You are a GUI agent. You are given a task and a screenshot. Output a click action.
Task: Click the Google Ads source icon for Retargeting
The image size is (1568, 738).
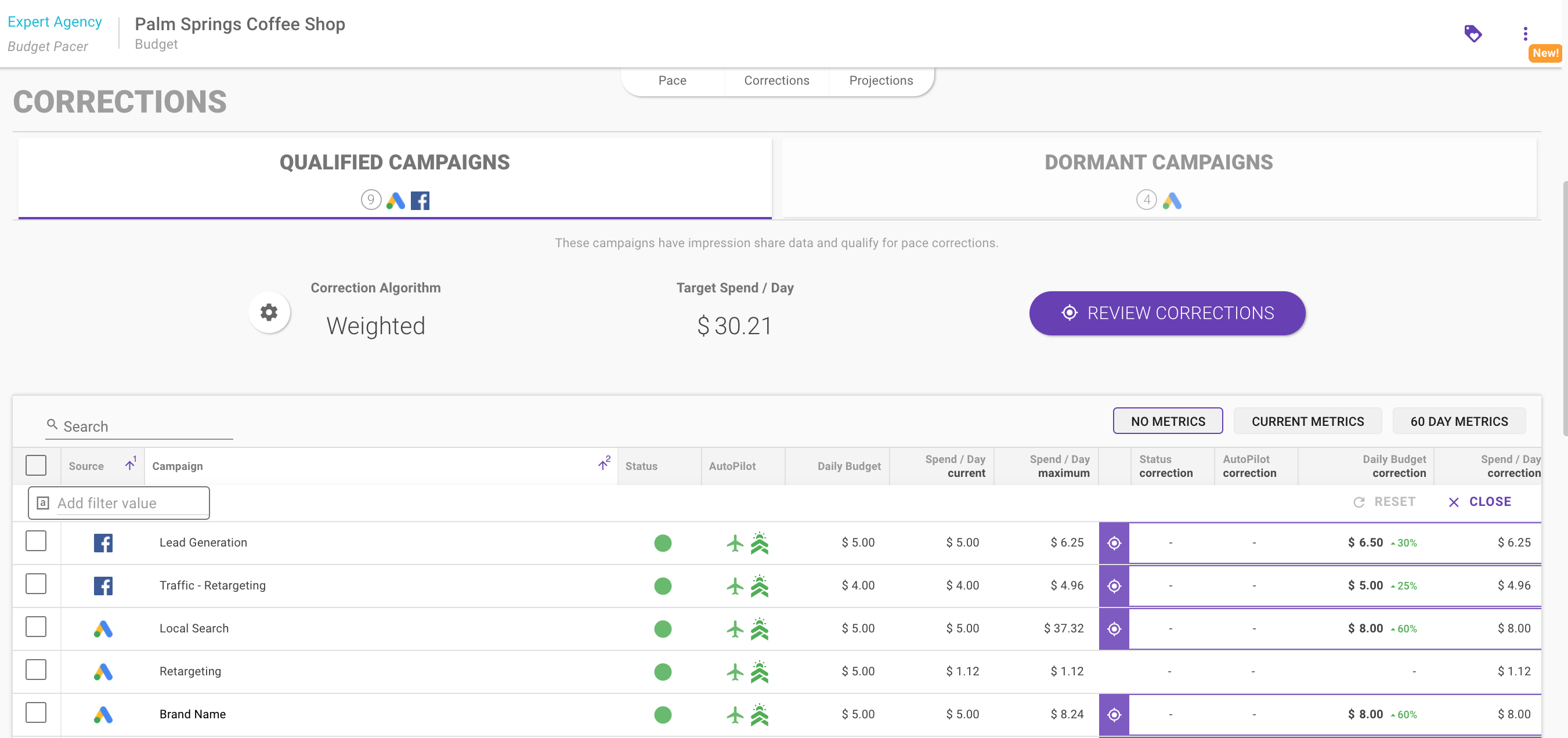pyautogui.click(x=103, y=672)
